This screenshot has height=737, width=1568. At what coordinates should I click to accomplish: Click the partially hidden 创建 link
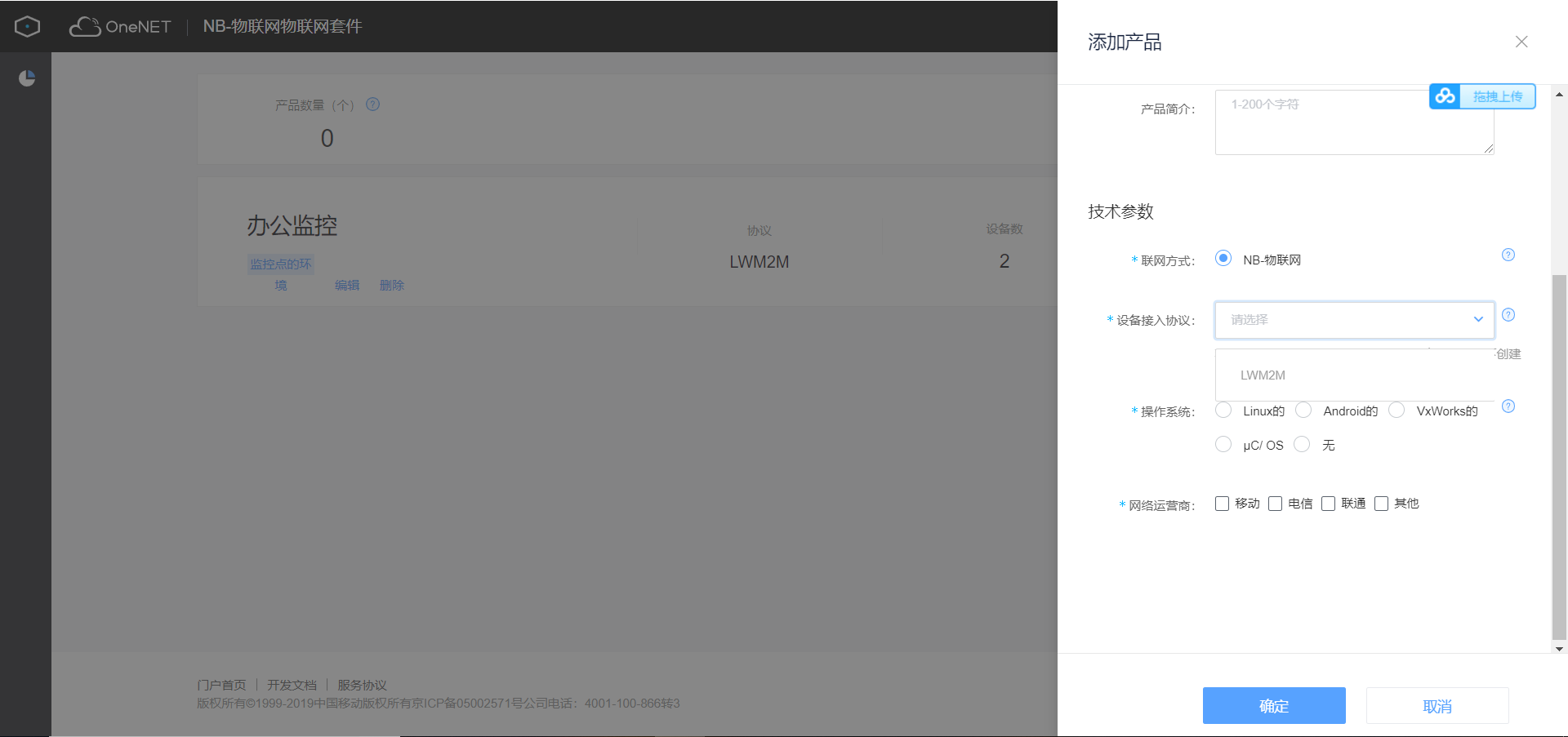click(x=1508, y=353)
